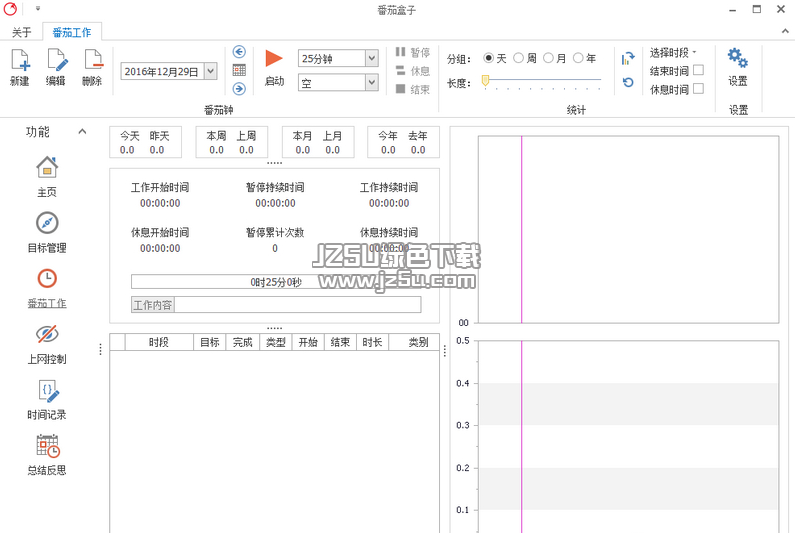Switch to the 关于 tab
The width and height of the screenshot is (795, 533).
(x=22, y=32)
